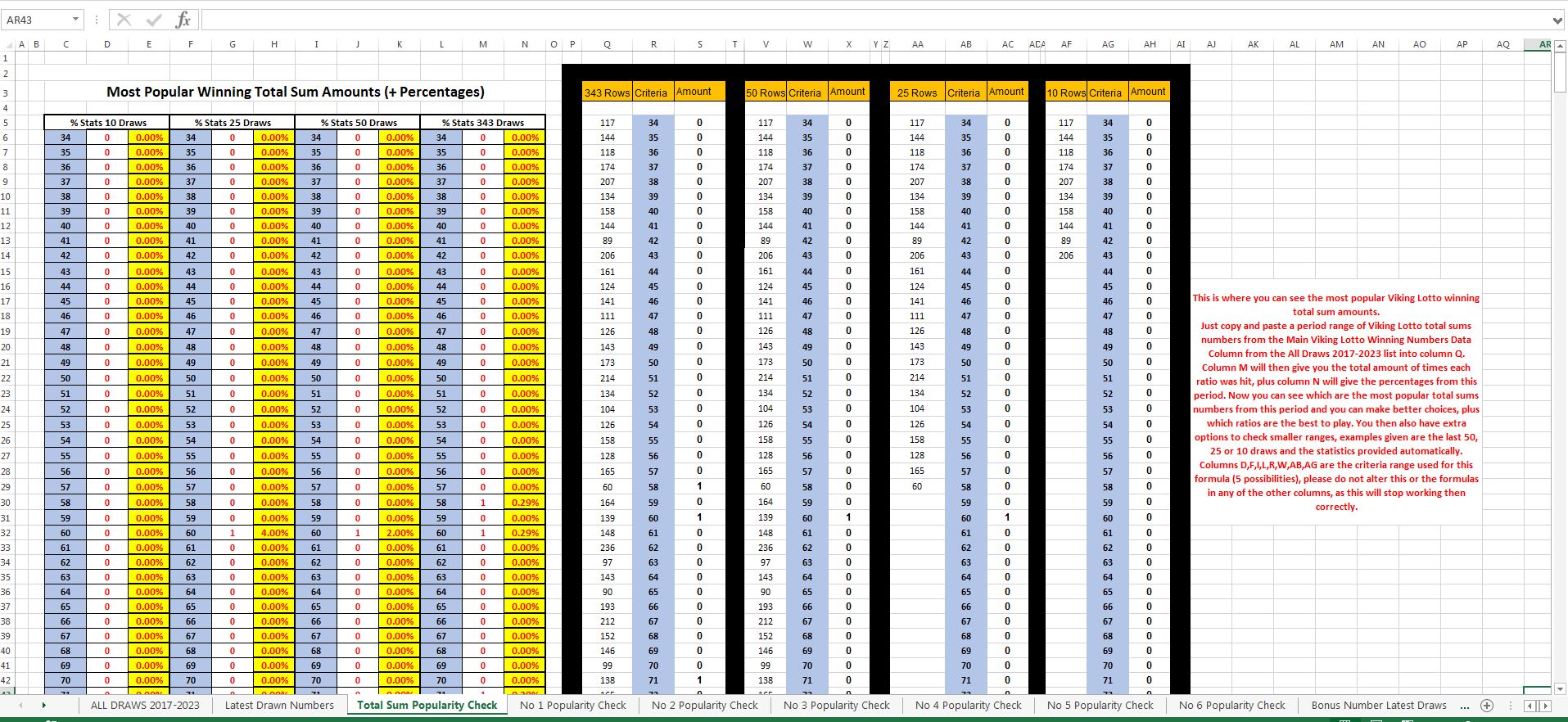The width and height of the screenshot is (1568, 722).
Task: Click the formula bar Cancel X icon
Action: 124,20
